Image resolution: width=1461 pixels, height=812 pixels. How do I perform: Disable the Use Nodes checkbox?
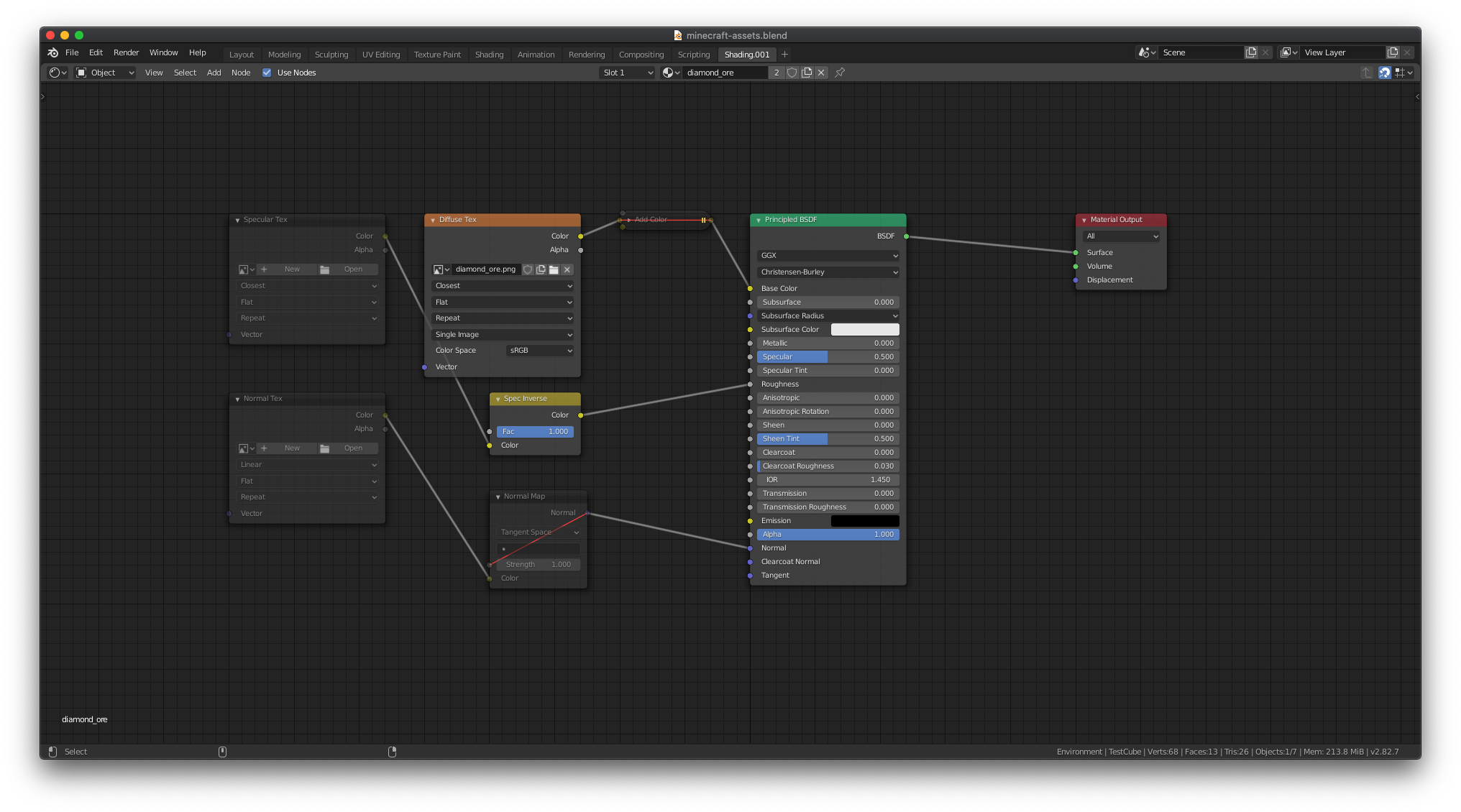(267, 73)
